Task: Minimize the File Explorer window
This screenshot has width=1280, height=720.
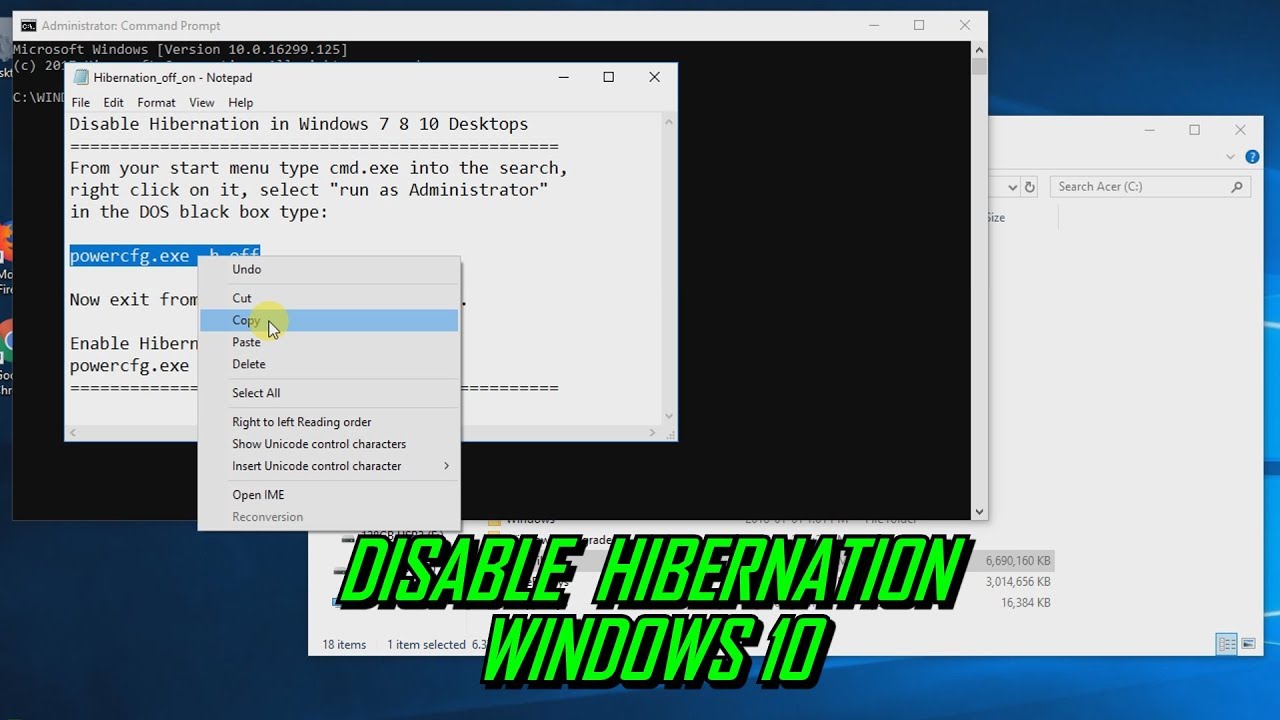Action: click(1148, 130)
